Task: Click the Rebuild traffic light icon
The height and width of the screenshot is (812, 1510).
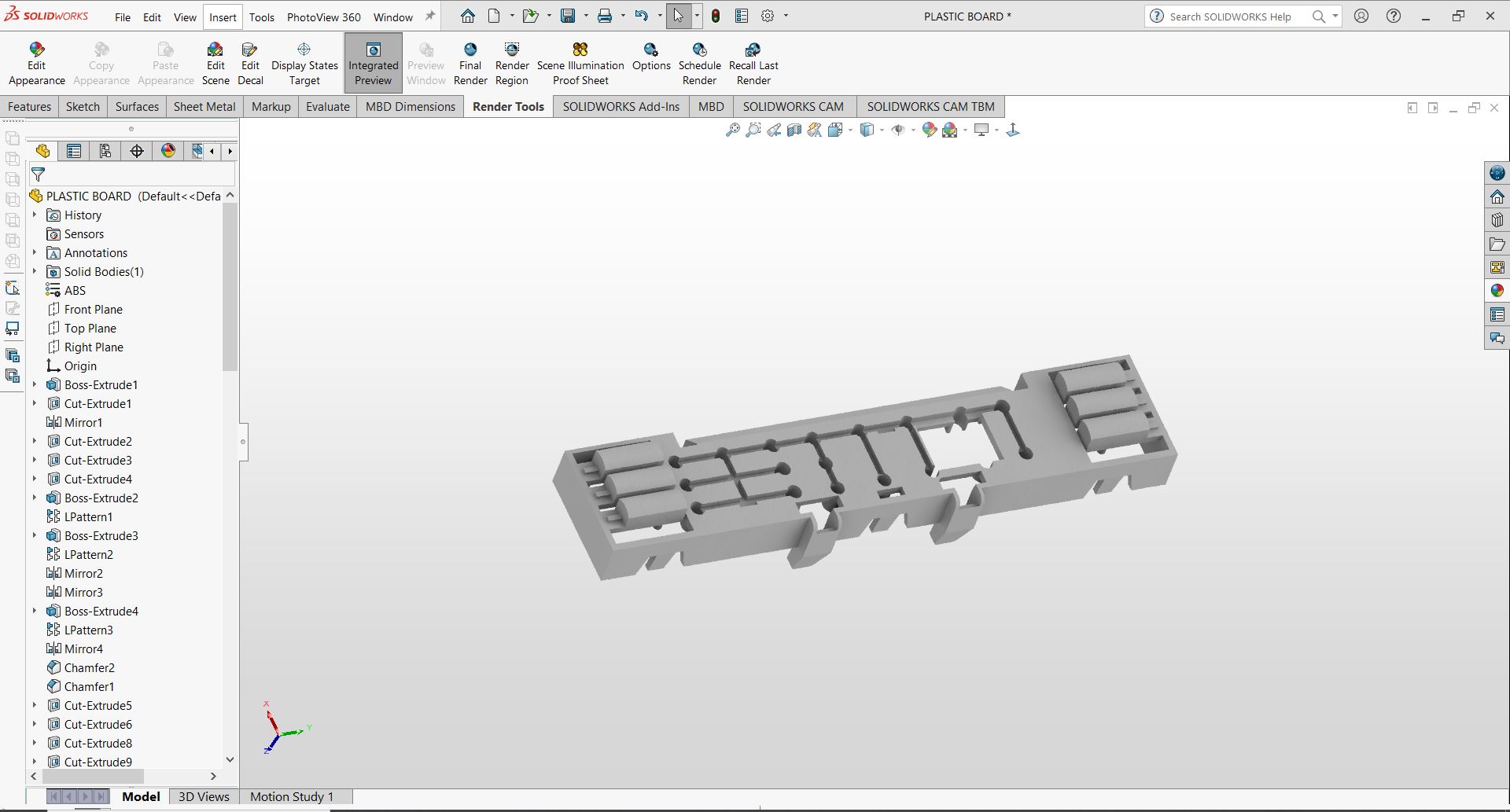Action: coord(716,16)
